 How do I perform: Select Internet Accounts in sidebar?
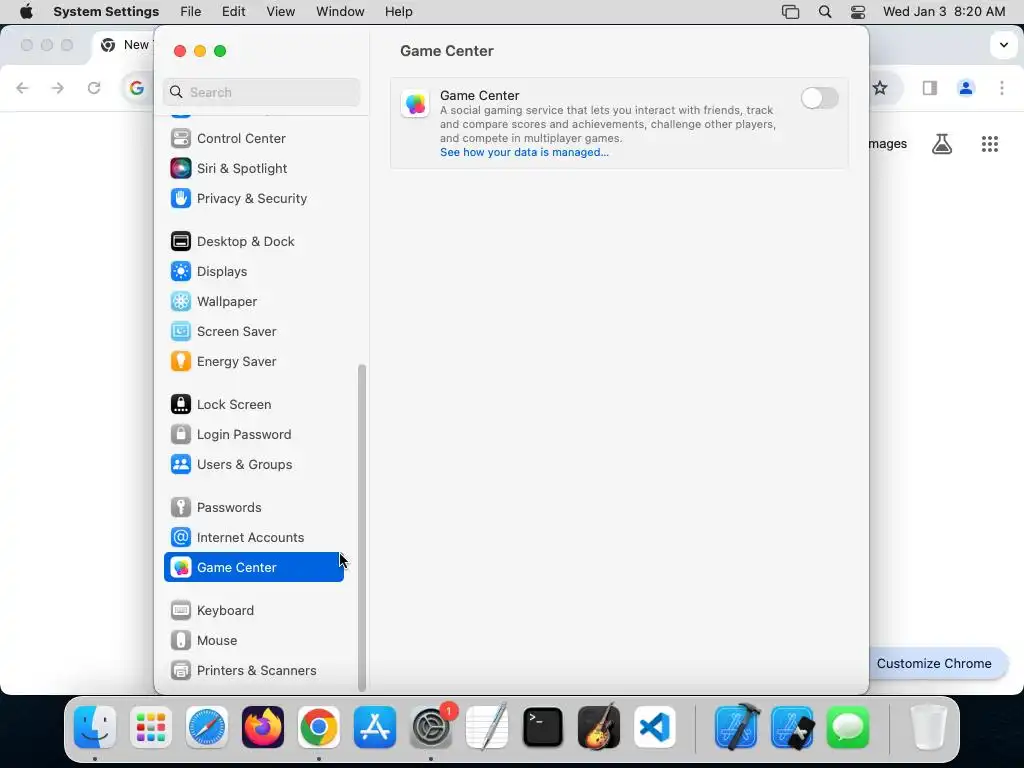(254, 538)
